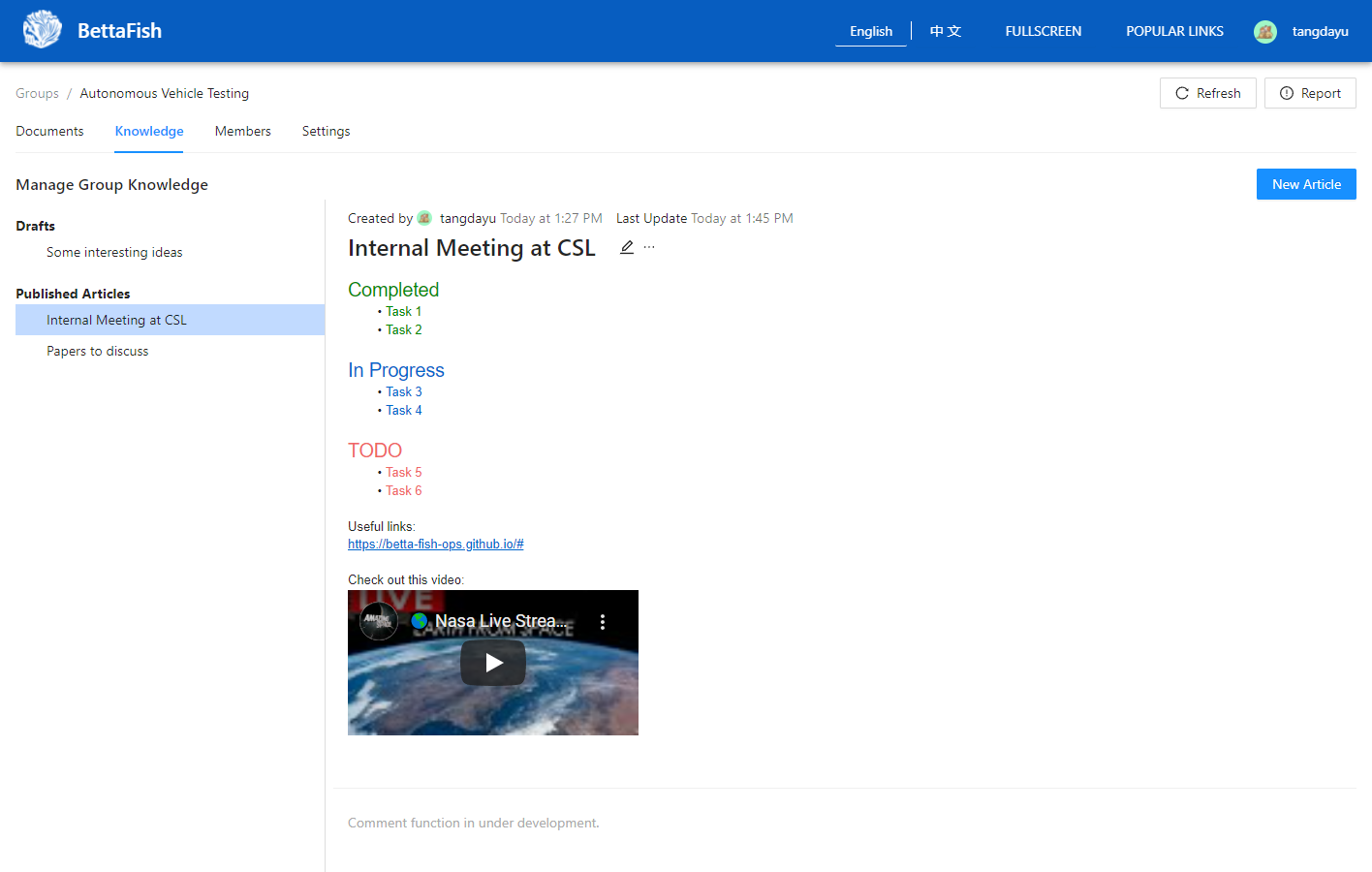The height and width of the screenshot is (872, 1372).
Task: Click Task 4 list item
Action: click(403, 410)
